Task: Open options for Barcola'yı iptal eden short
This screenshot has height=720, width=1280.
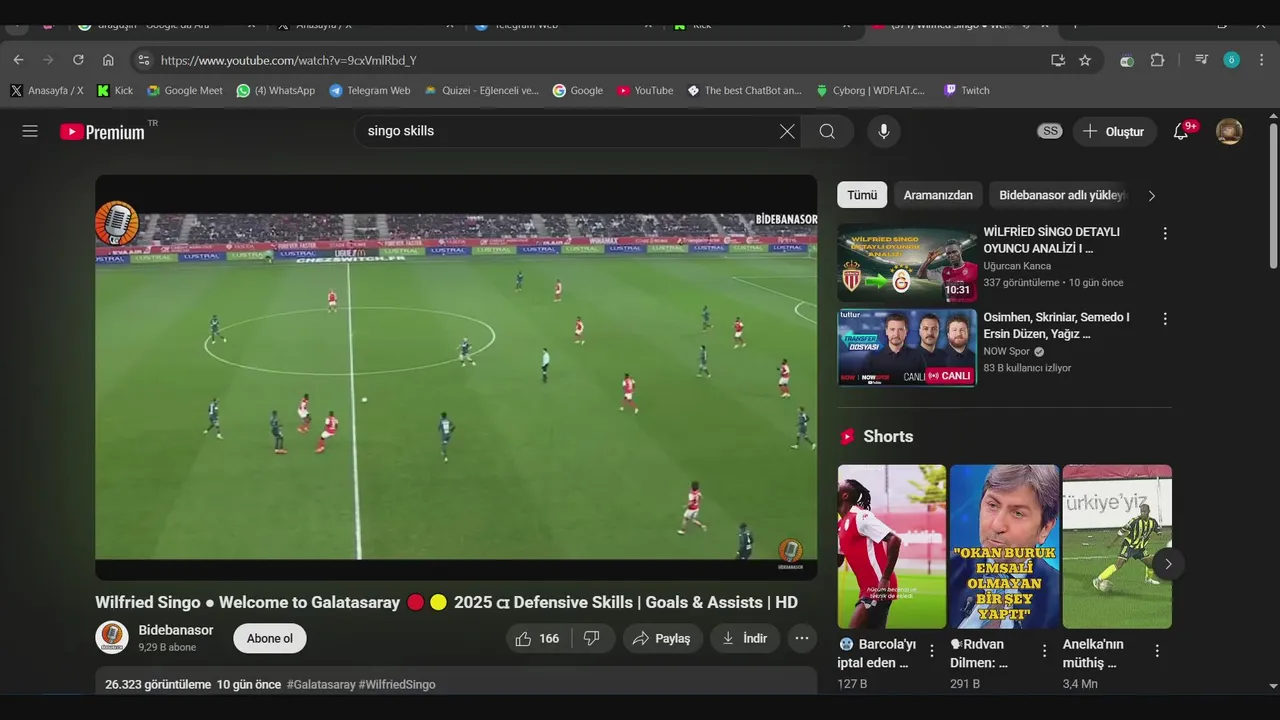Action: tap(932, 651)
